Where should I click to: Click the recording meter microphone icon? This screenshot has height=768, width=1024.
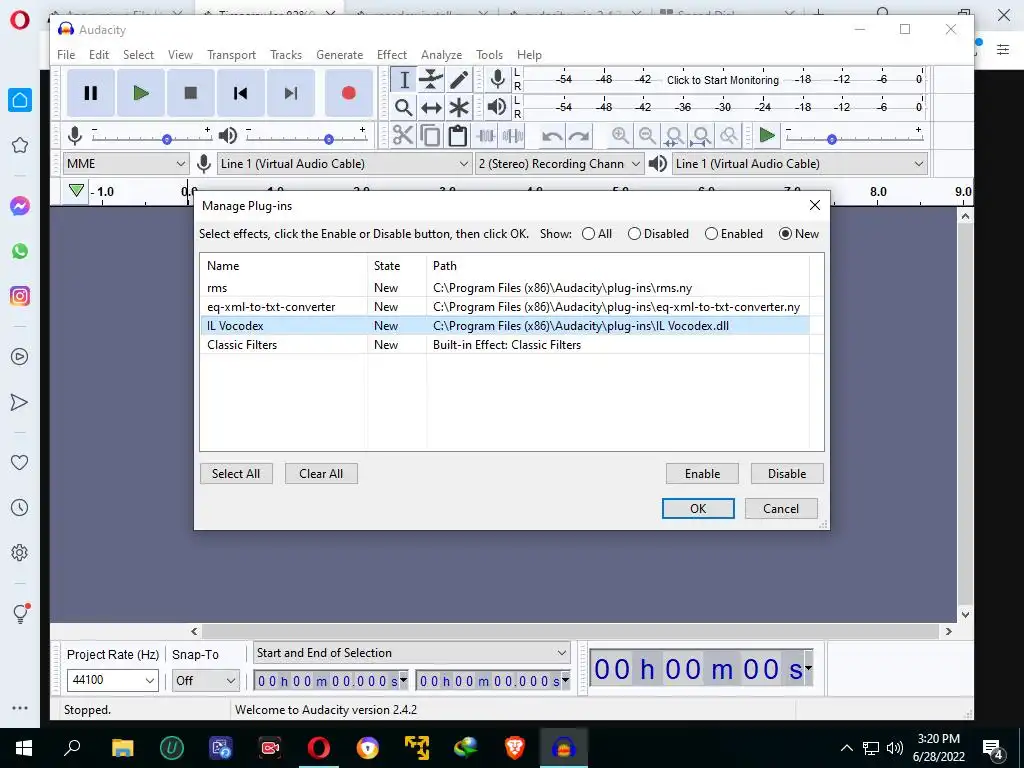[498, 79]
